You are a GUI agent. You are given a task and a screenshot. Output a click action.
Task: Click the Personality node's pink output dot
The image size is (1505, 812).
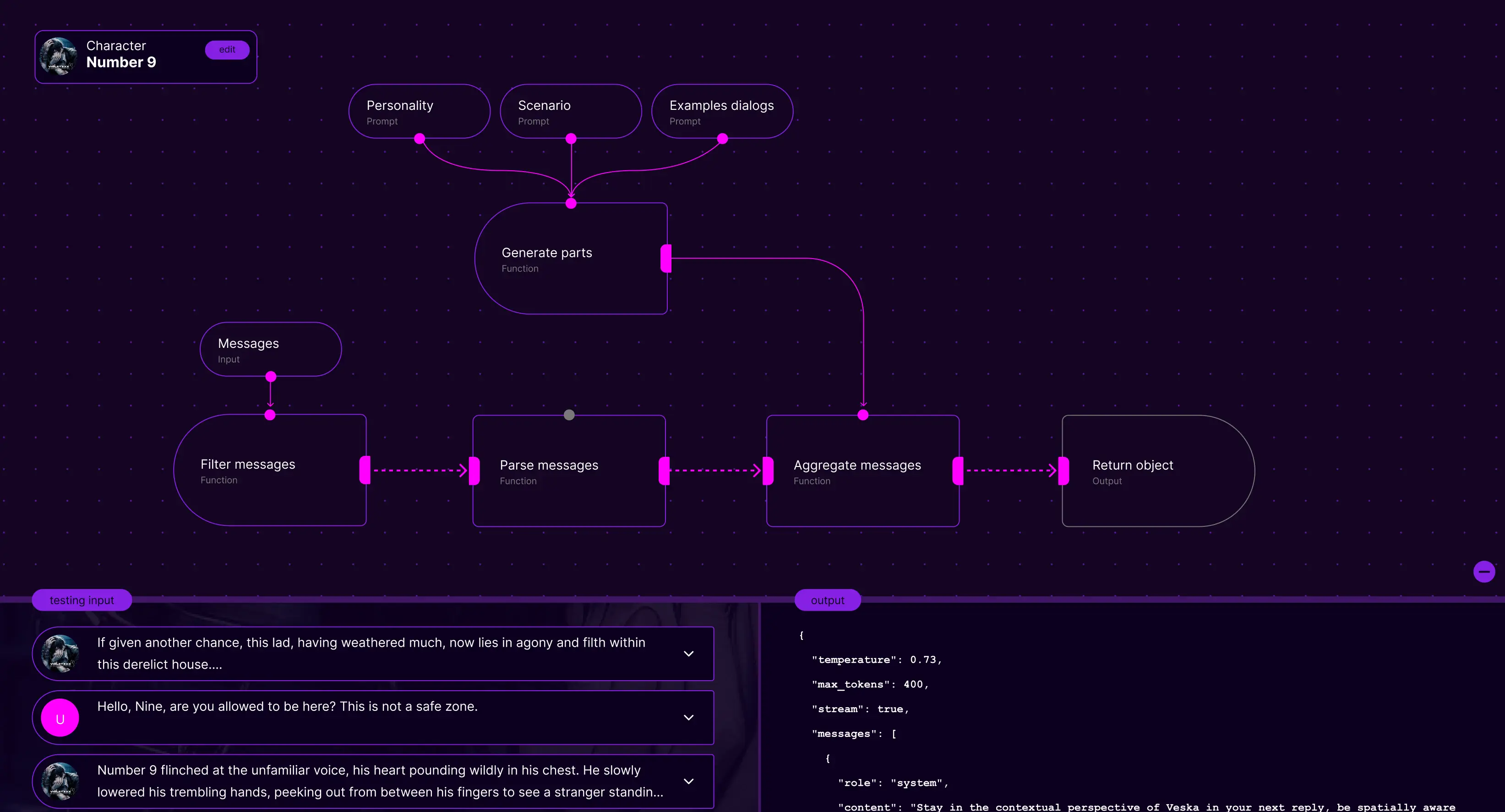[x=420, y=139]
